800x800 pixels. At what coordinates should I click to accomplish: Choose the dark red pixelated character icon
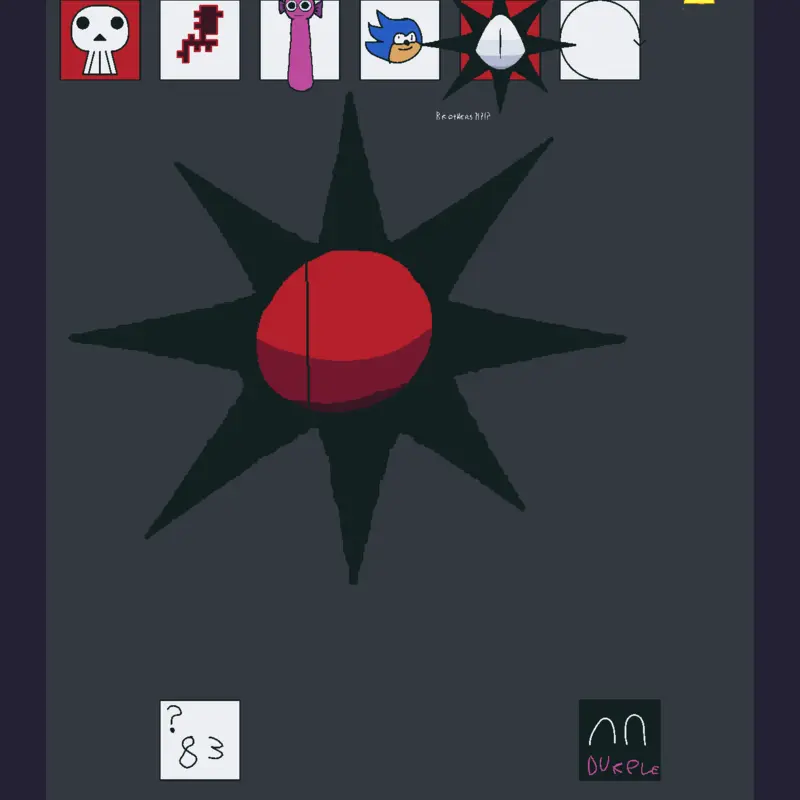[200, 40]
